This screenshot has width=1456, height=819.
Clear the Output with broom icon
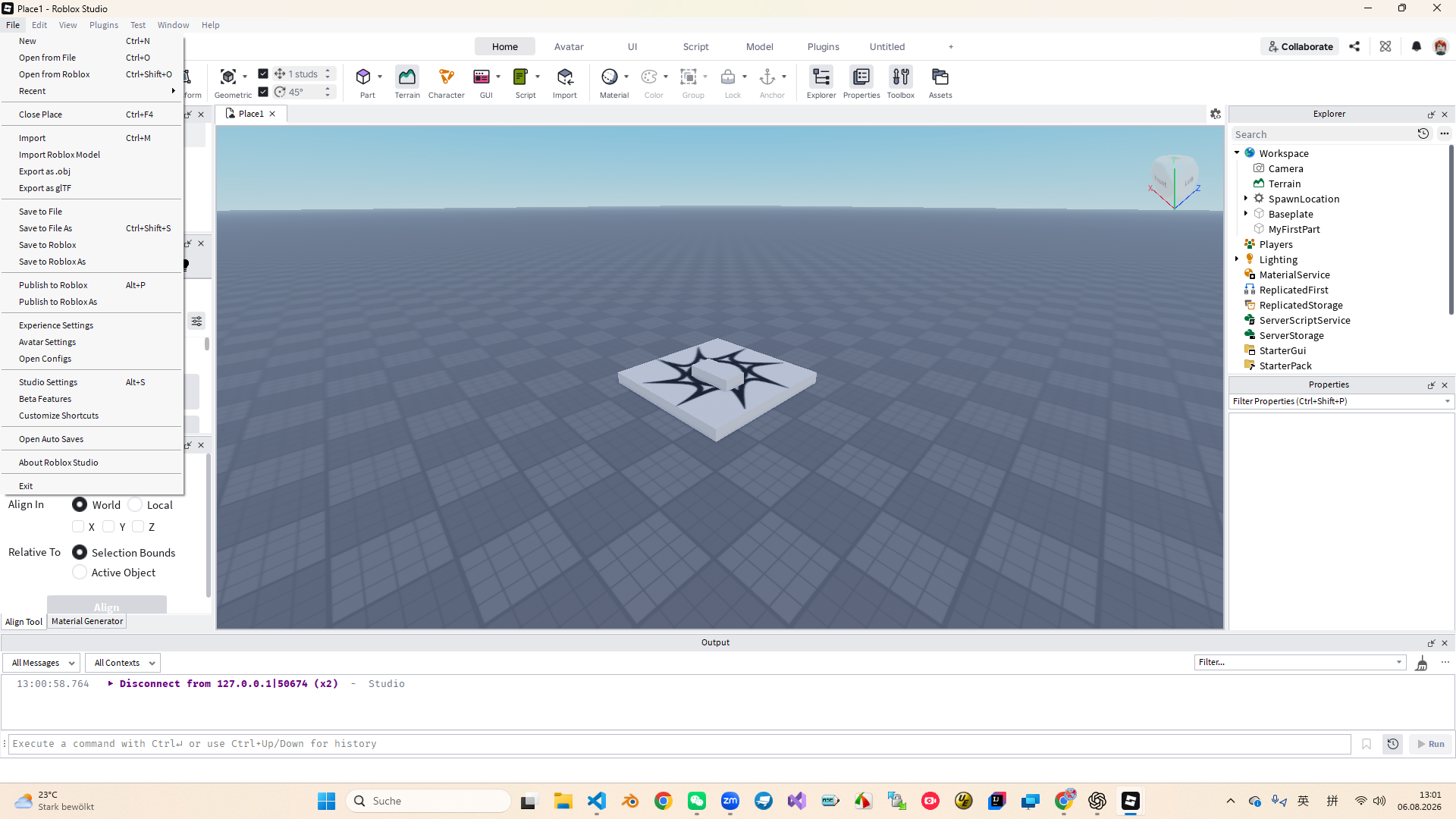(1422, 664)
